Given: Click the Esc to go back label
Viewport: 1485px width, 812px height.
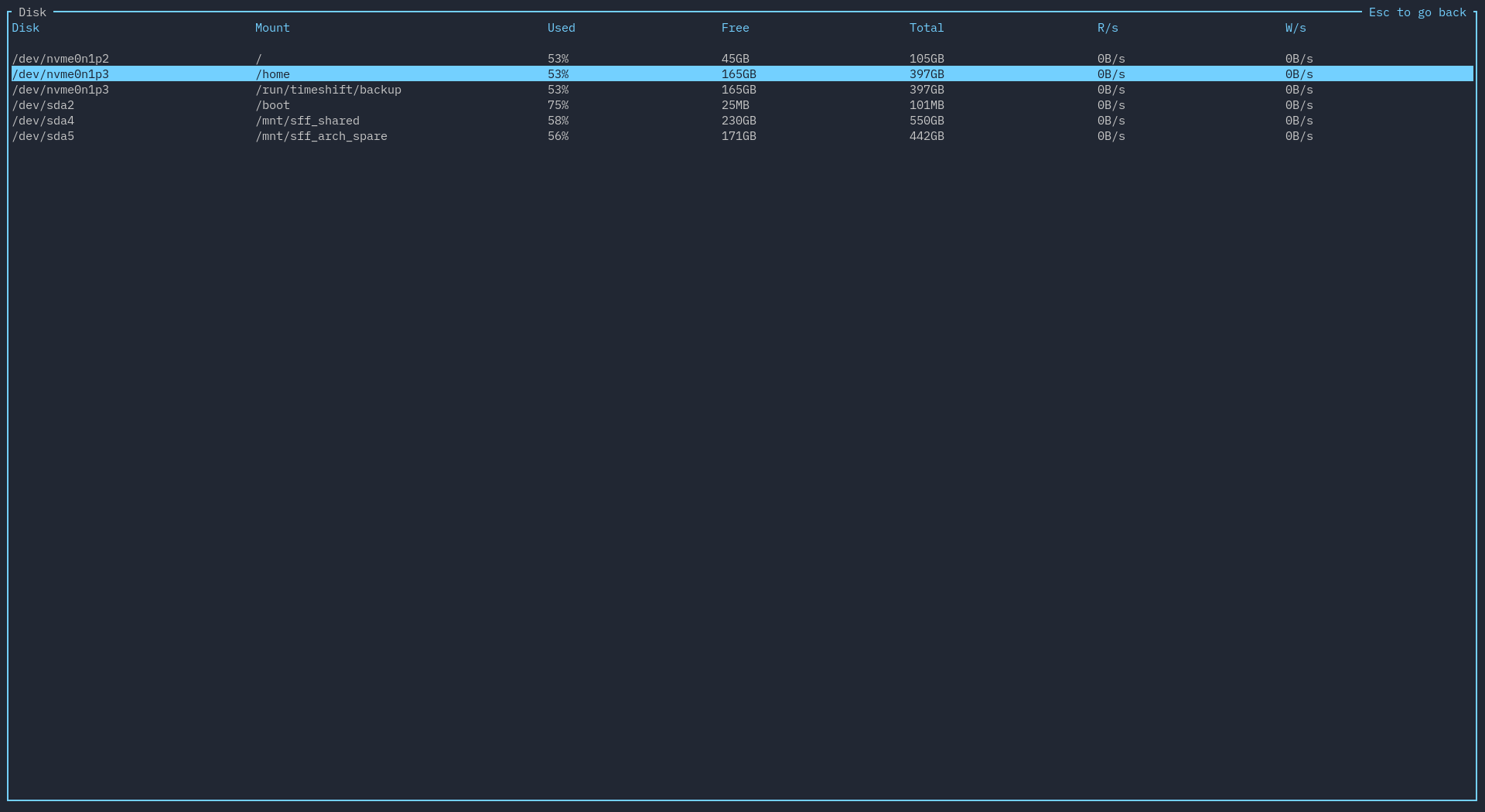Looking at the screenshot, I should [1418, 12].
